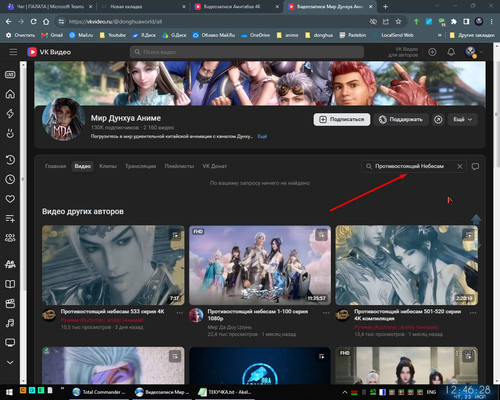The height and width of the screenshot is (400, 500).
Task: Open the open-book sidebar icon
Action: point(10,284)
